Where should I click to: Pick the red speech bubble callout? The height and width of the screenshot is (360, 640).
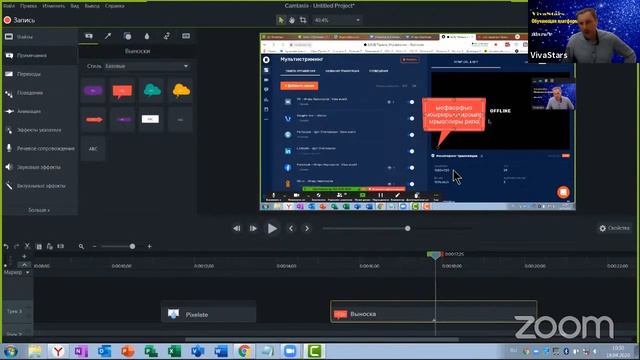pyautogui.click(x=122, y=91)
